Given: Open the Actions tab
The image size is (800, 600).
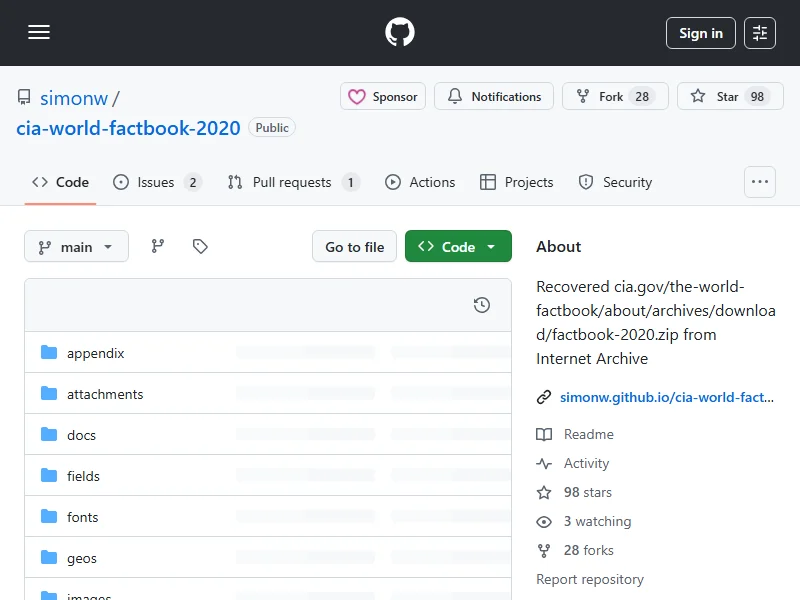Looking at the screenshot, I should [421, 182].
